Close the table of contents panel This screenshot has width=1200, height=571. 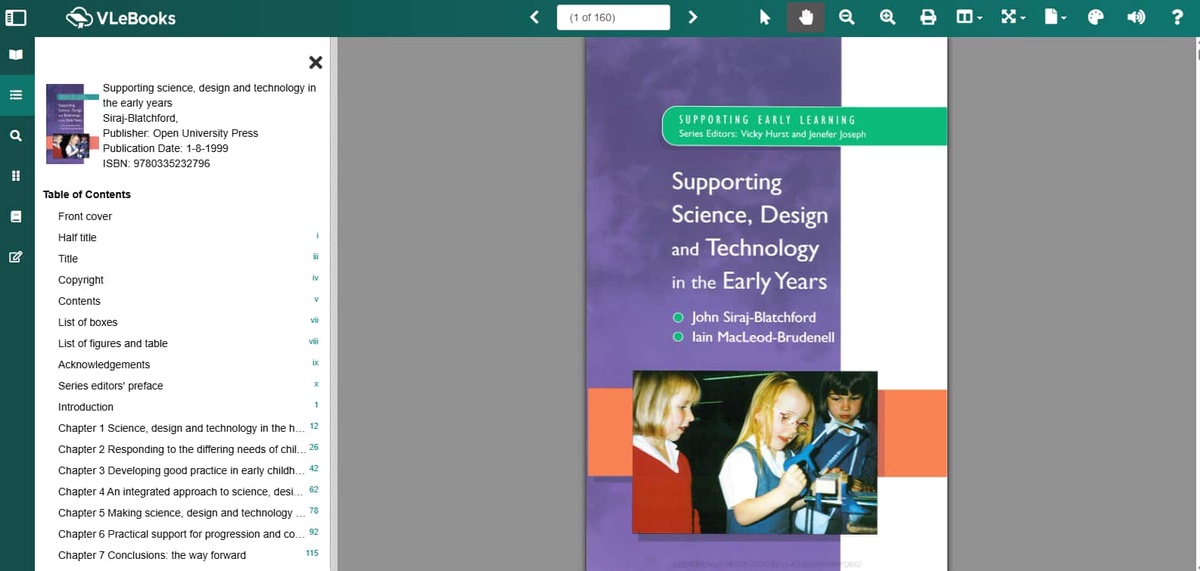(x=316, y=63)
